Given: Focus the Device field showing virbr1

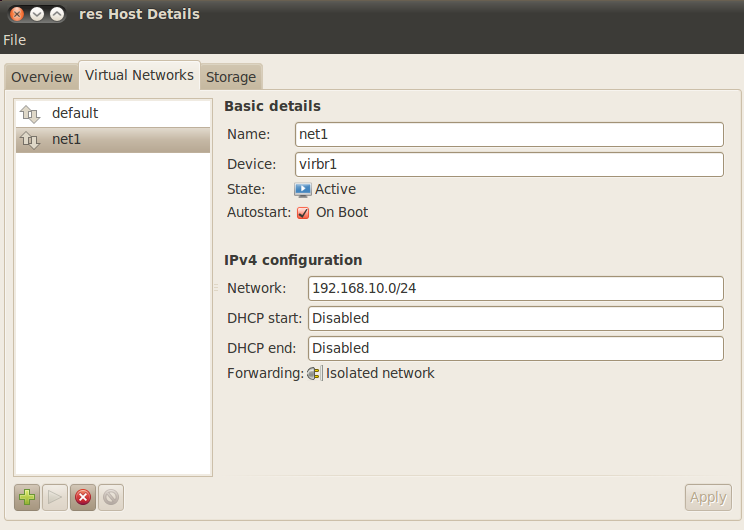Looking at the screenshot, I should click(509, 164).
